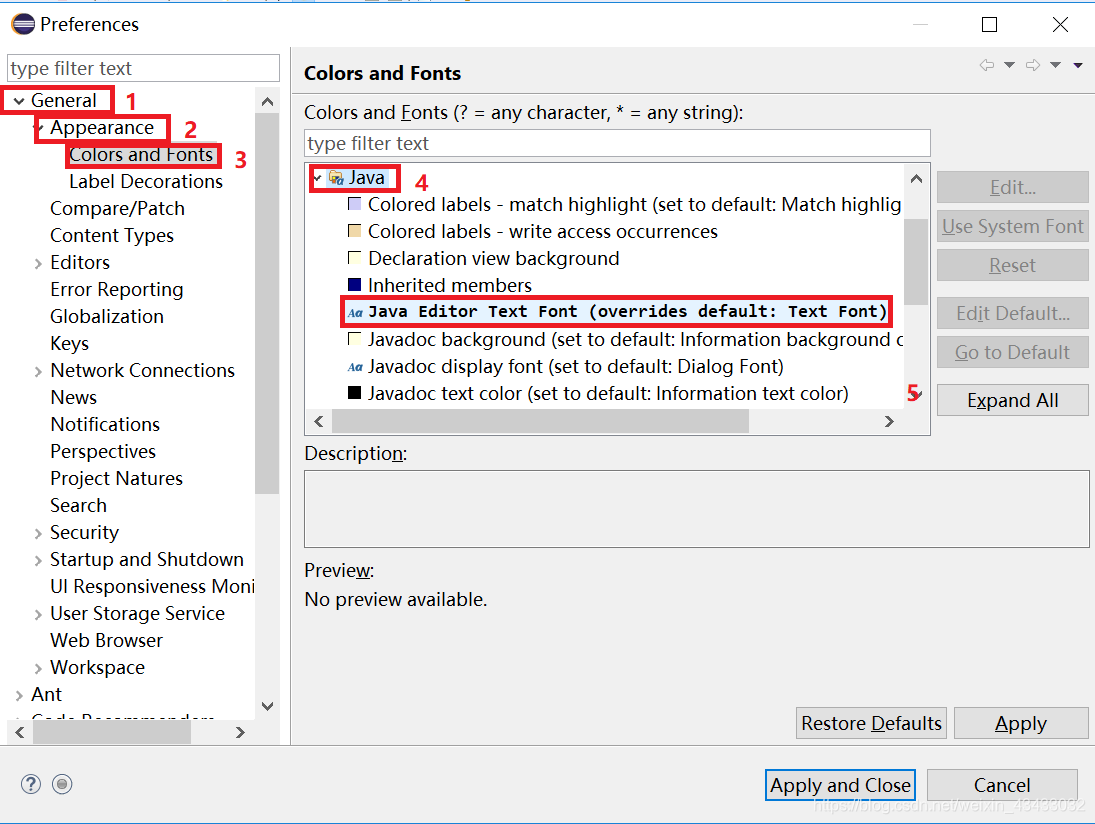Click the Cancel button
Viewport: 1095px width, 824px height.
(x=1002, y=785)
